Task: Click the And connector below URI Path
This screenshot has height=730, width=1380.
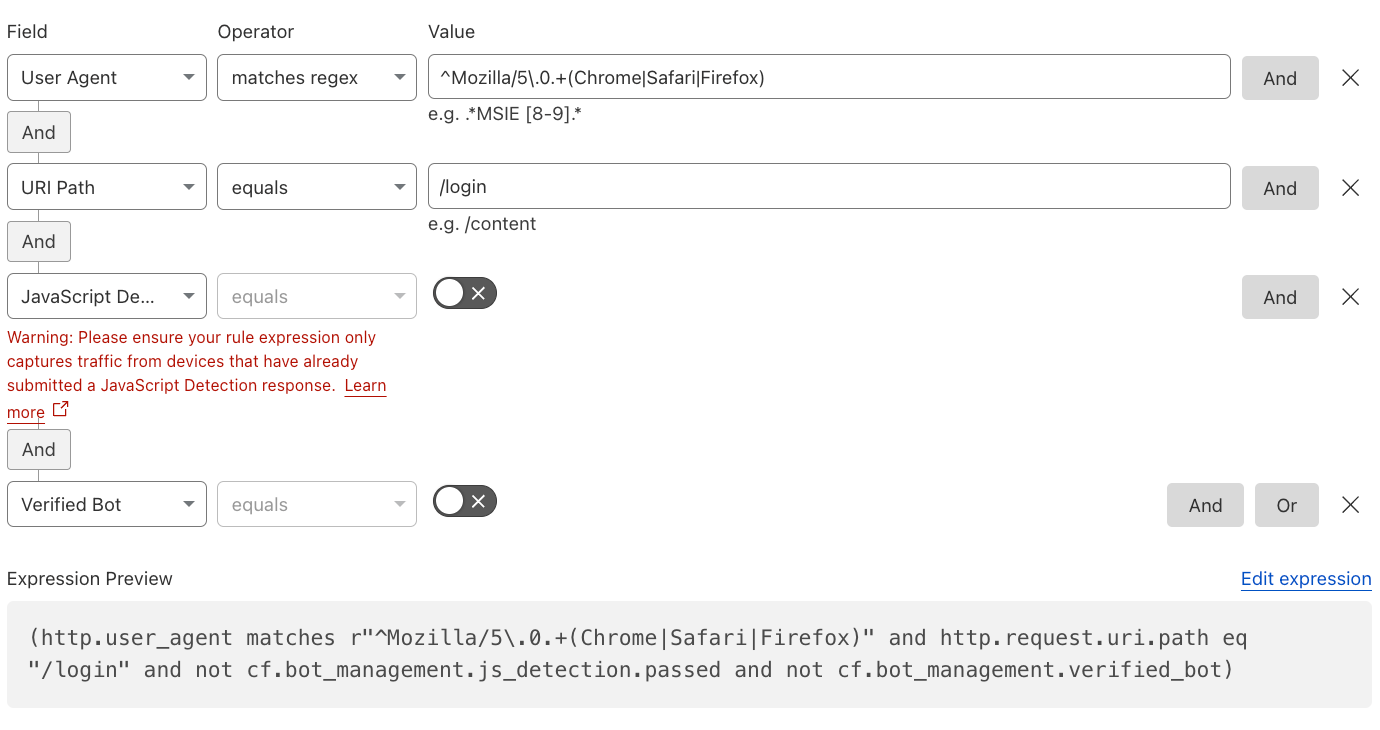Action: pyautogui.click(x=39, y=241)
